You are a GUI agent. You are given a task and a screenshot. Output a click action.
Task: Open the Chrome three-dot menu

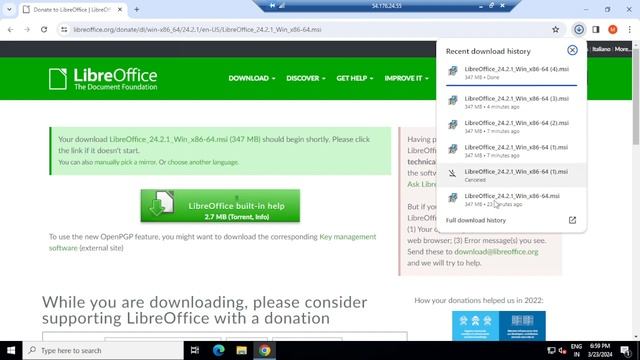click(629, 29)
